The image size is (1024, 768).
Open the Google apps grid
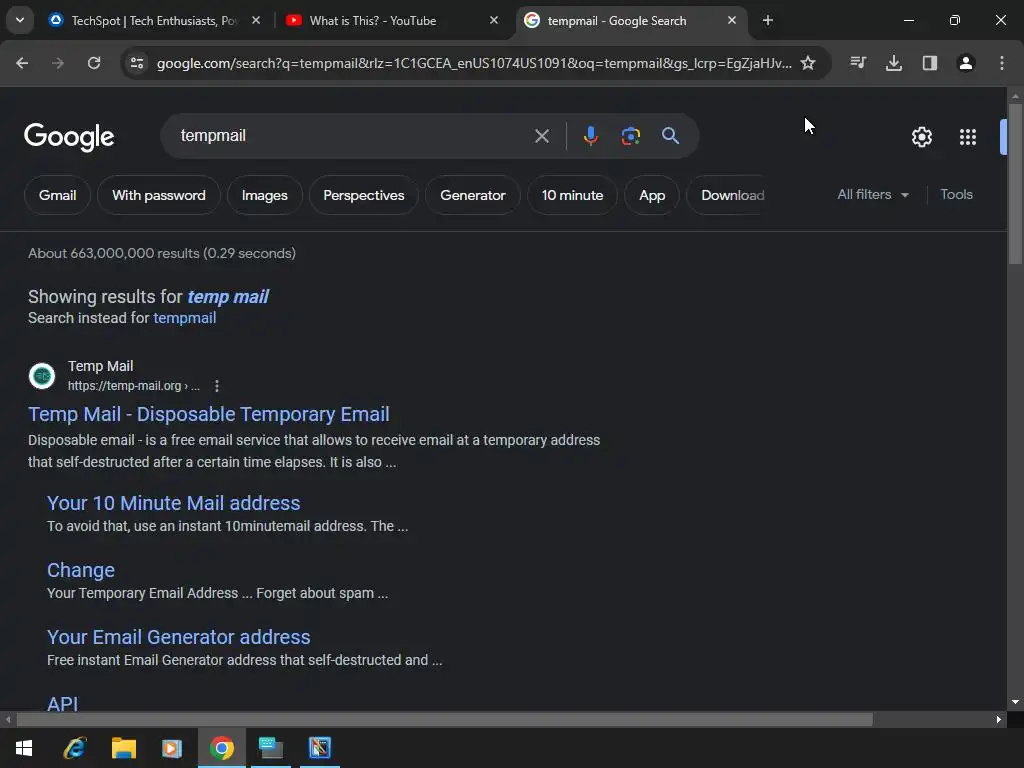pyautogui.click(x=968, y=137)
